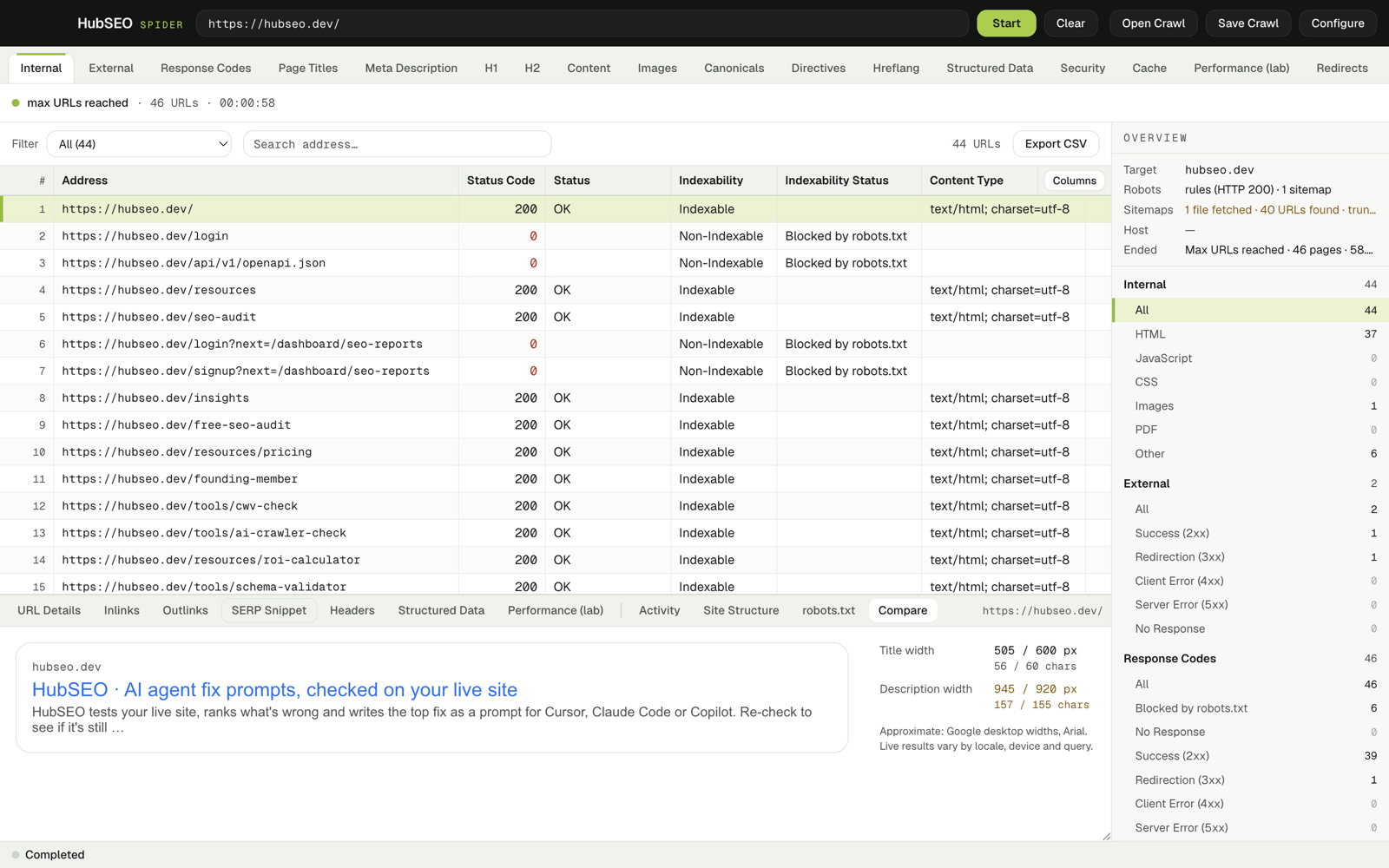Select the https://hubseo.dev/tools/cwv-check row
The height and width of the screenshot is (868, 1389).
click(x=556, y=506)
